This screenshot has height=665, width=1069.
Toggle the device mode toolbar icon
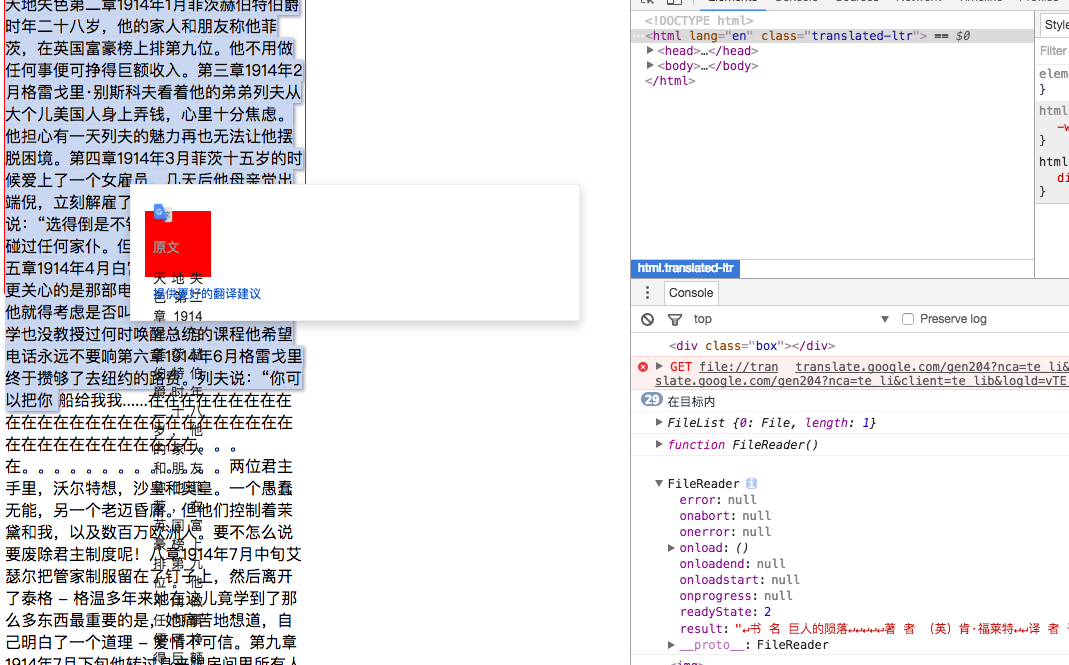[675, 3]
